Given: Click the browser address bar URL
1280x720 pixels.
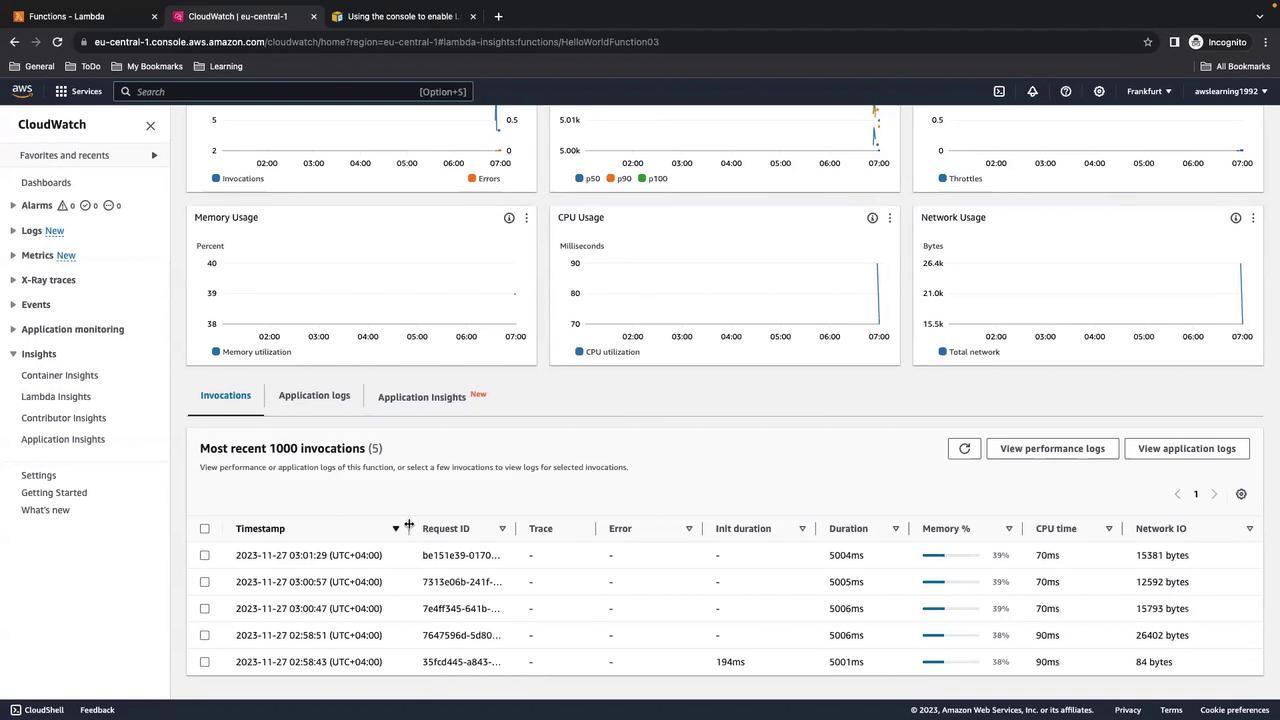Looking at the screenshot, I should pos(376,42).
